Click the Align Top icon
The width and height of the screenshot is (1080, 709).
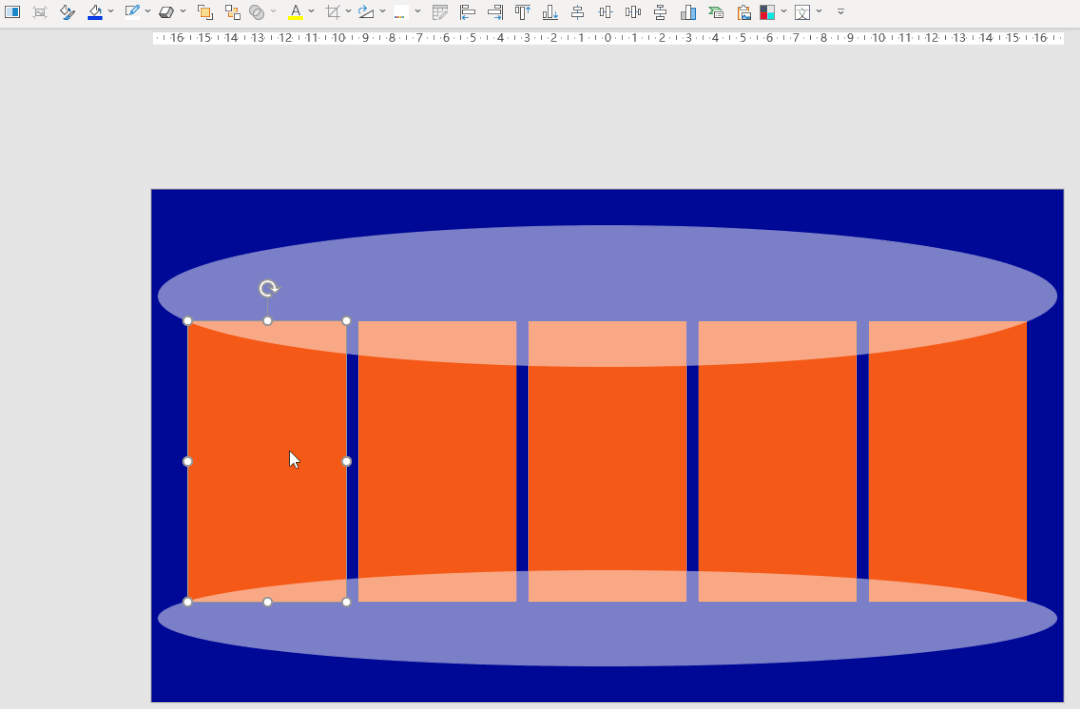coord(522,12)
